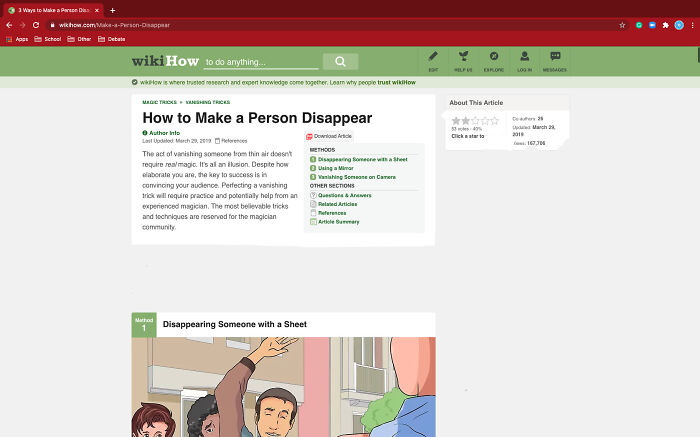The height and width of the screenshot is (437, 700).
Task: Bookmark this page with the star icon
Action: (622, 25)
